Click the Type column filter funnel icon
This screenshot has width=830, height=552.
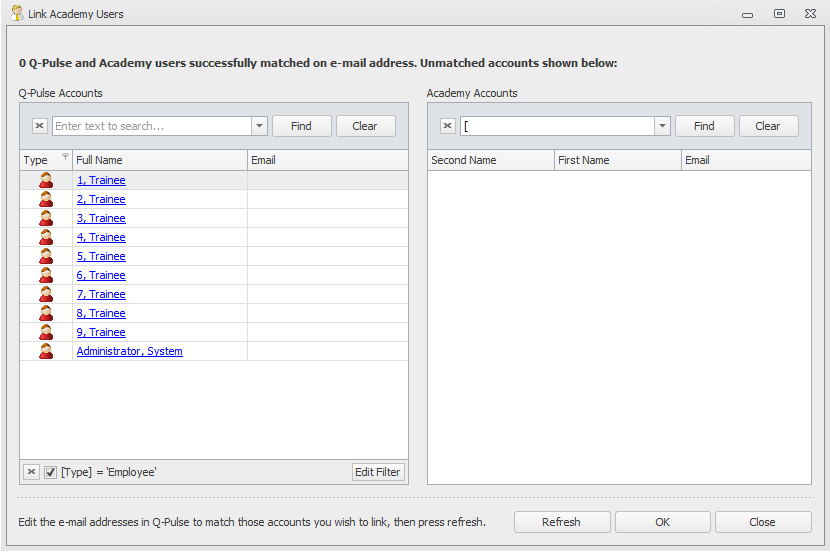(x=65, y=157)
